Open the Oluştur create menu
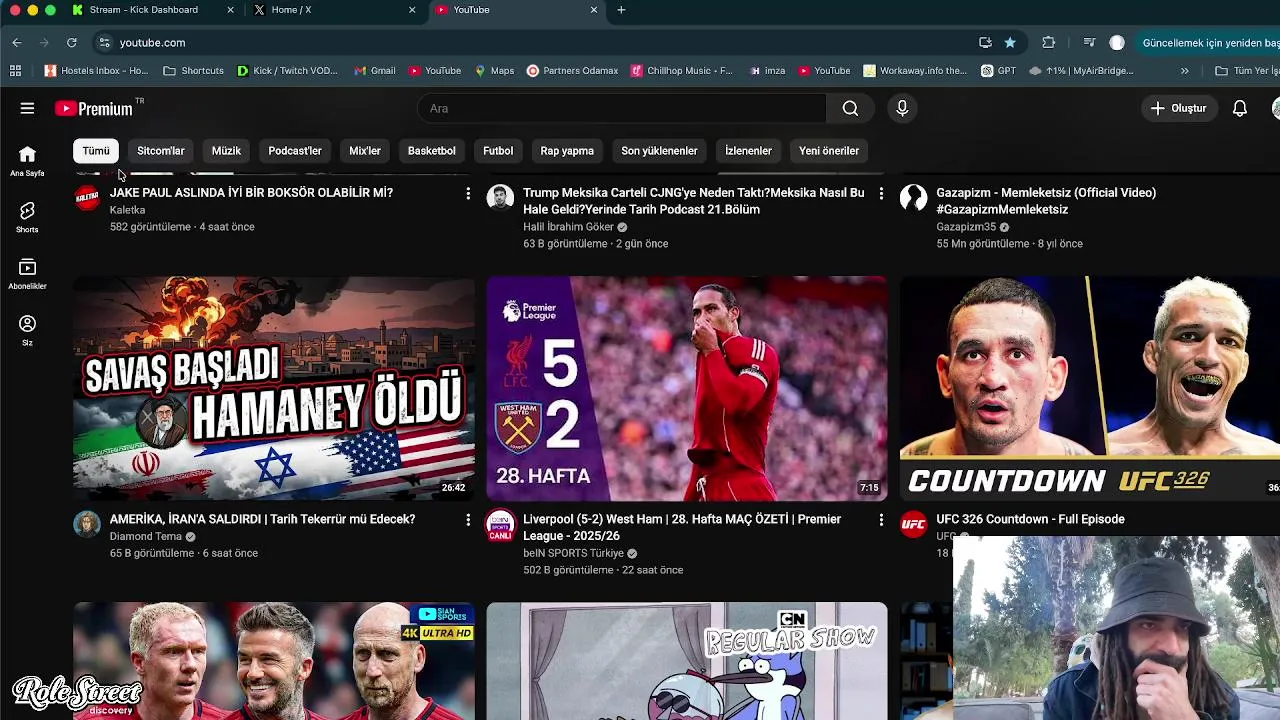The width and height of the screenshot is (1280, 720). click(x=1179, y=108)
